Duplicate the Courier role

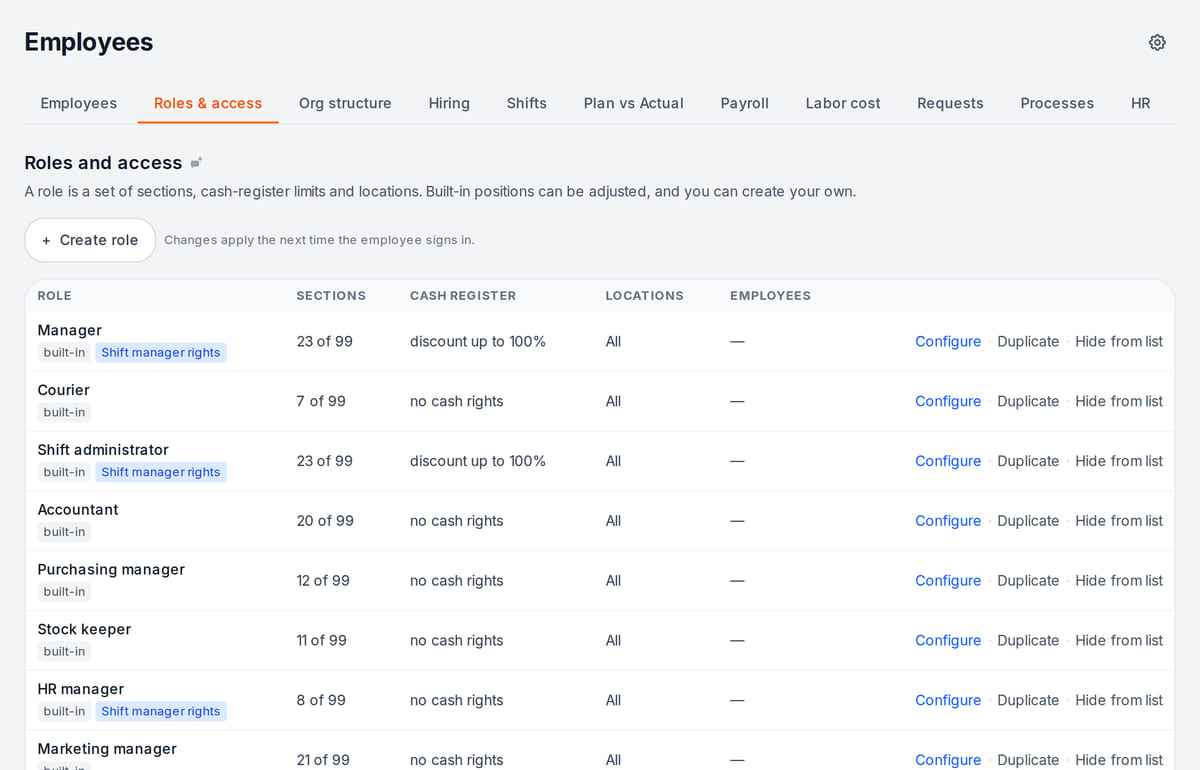(x=1028, y=401)
